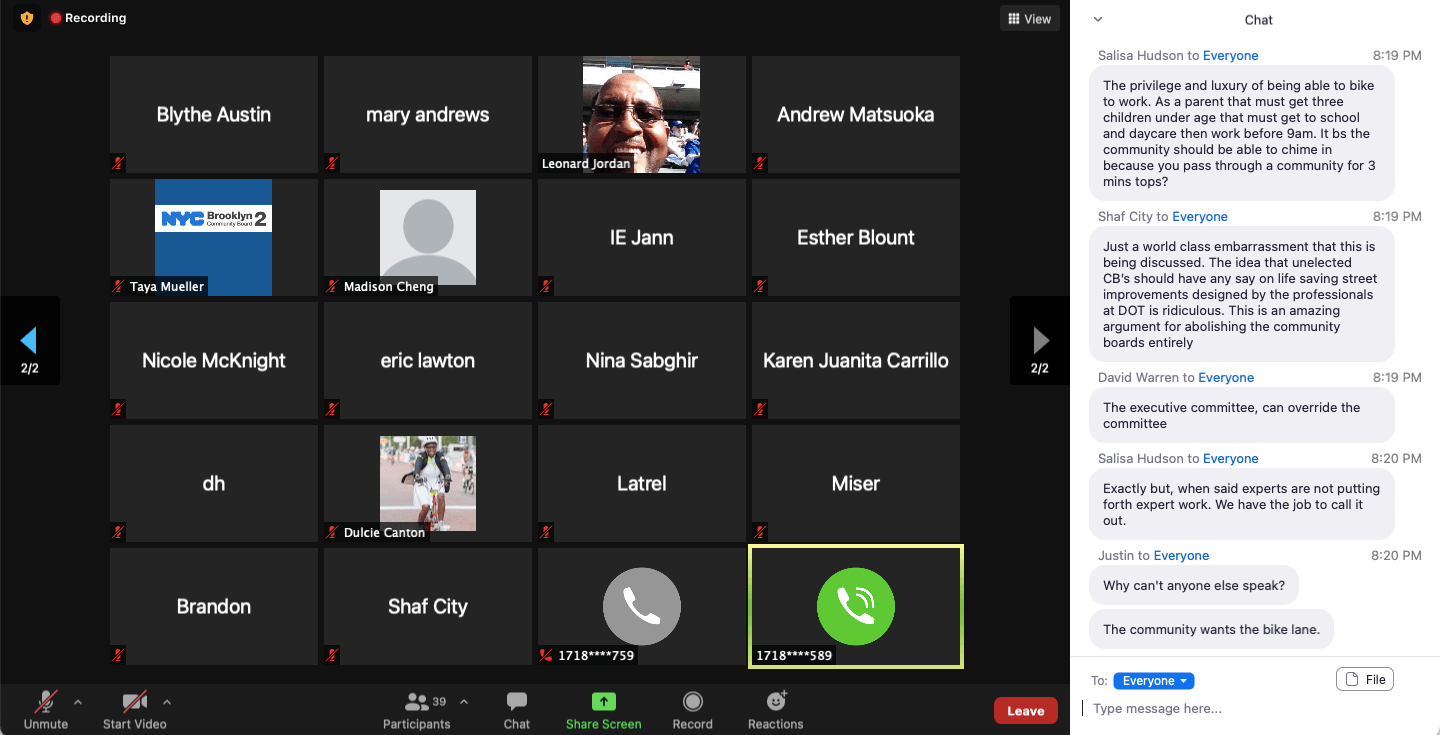Click the red Leave button
This screenshot has height=735, width=1440.
[x=1025, y=711]
